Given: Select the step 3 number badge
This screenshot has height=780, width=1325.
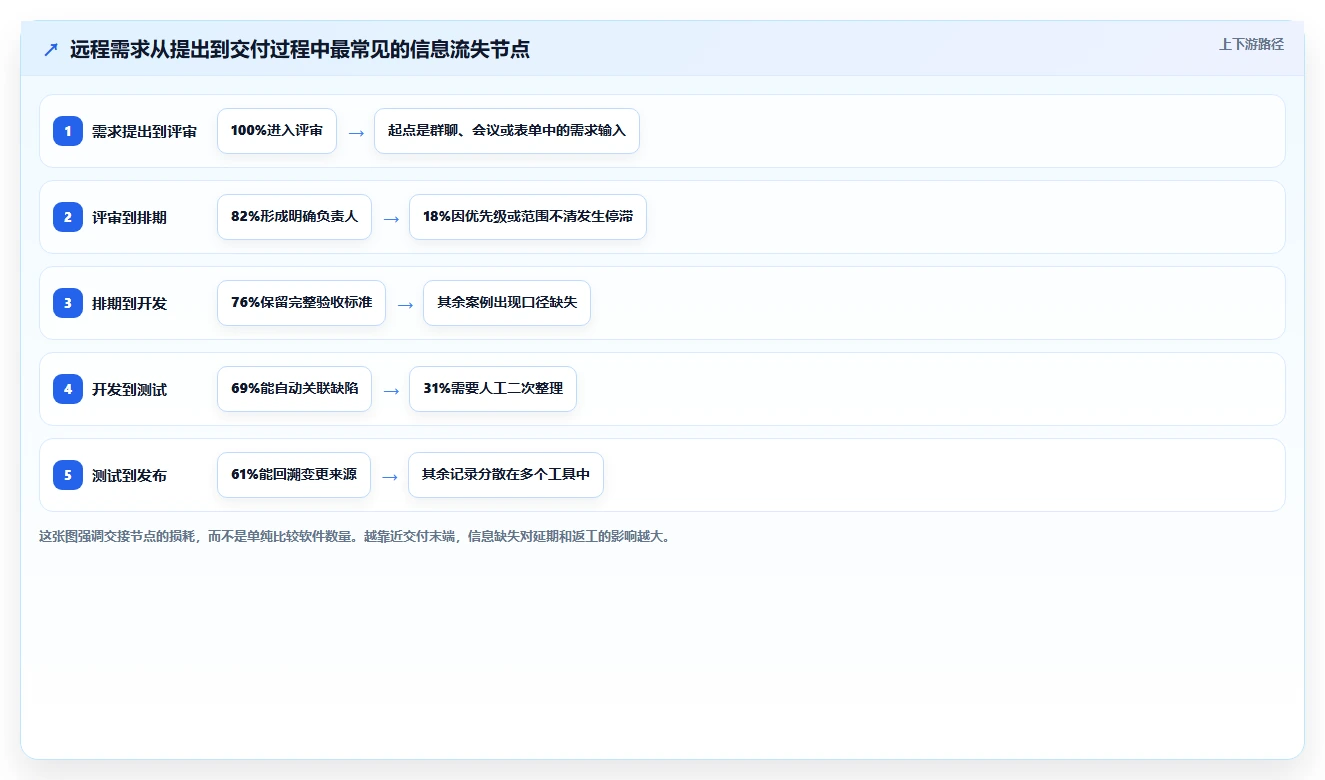Looking at the screenshot, I should pyautogui.click(x=68, y=303).
